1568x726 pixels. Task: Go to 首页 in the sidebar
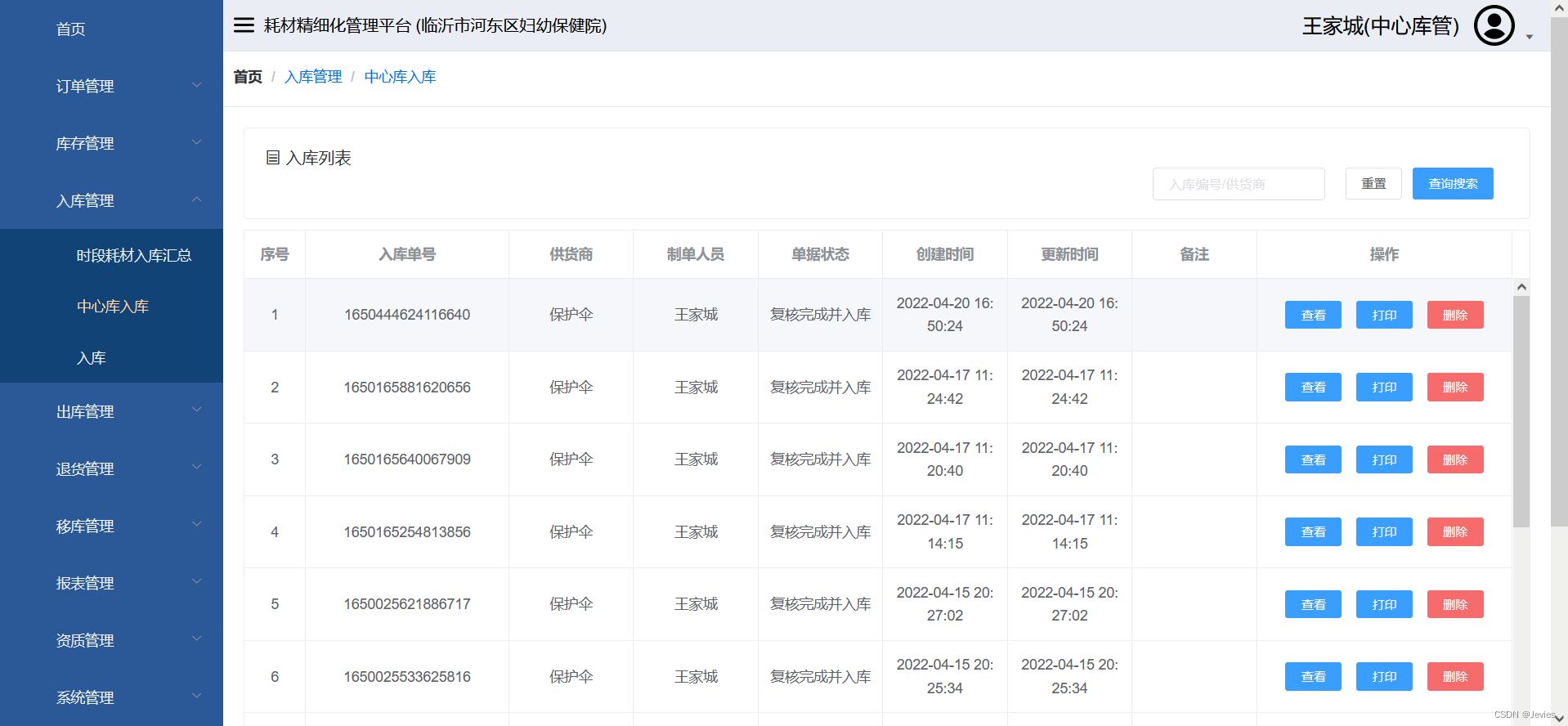70,29
